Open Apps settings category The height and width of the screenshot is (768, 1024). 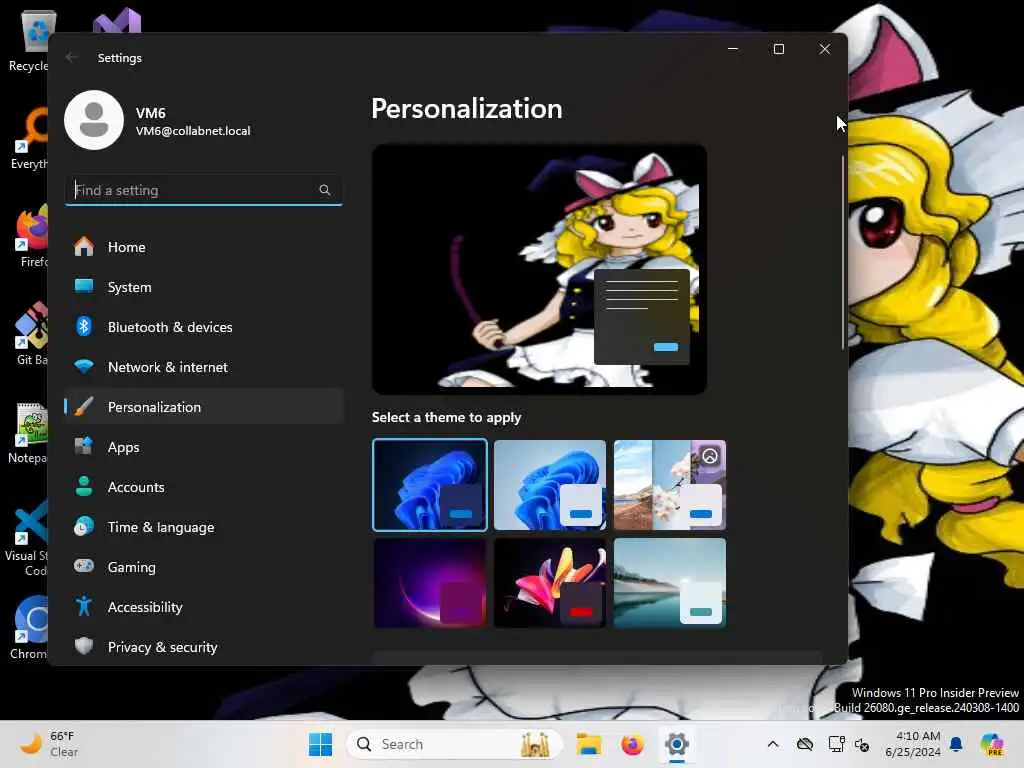pyautogui.click(x=204, y=447)
